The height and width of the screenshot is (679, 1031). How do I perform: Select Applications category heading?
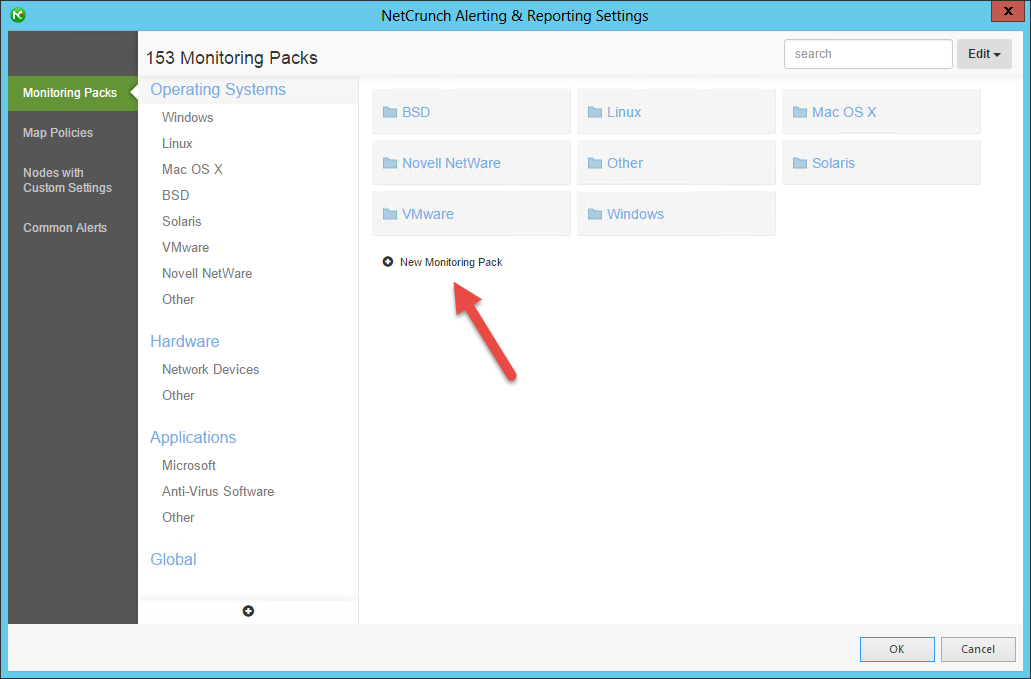click(x=193, y=437)
